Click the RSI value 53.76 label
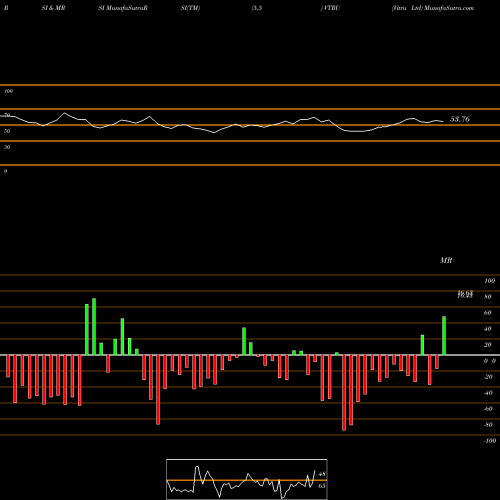 click(x=460, y=119)
